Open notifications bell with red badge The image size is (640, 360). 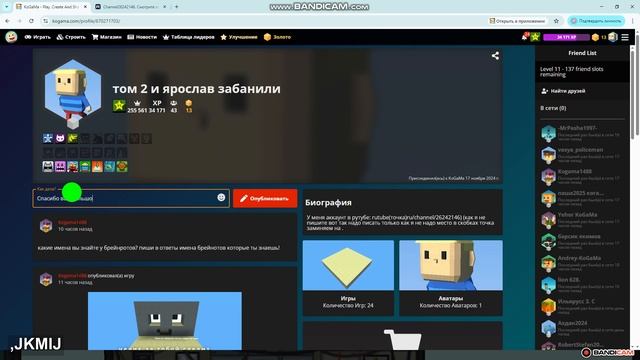click(x=525, y=37)
